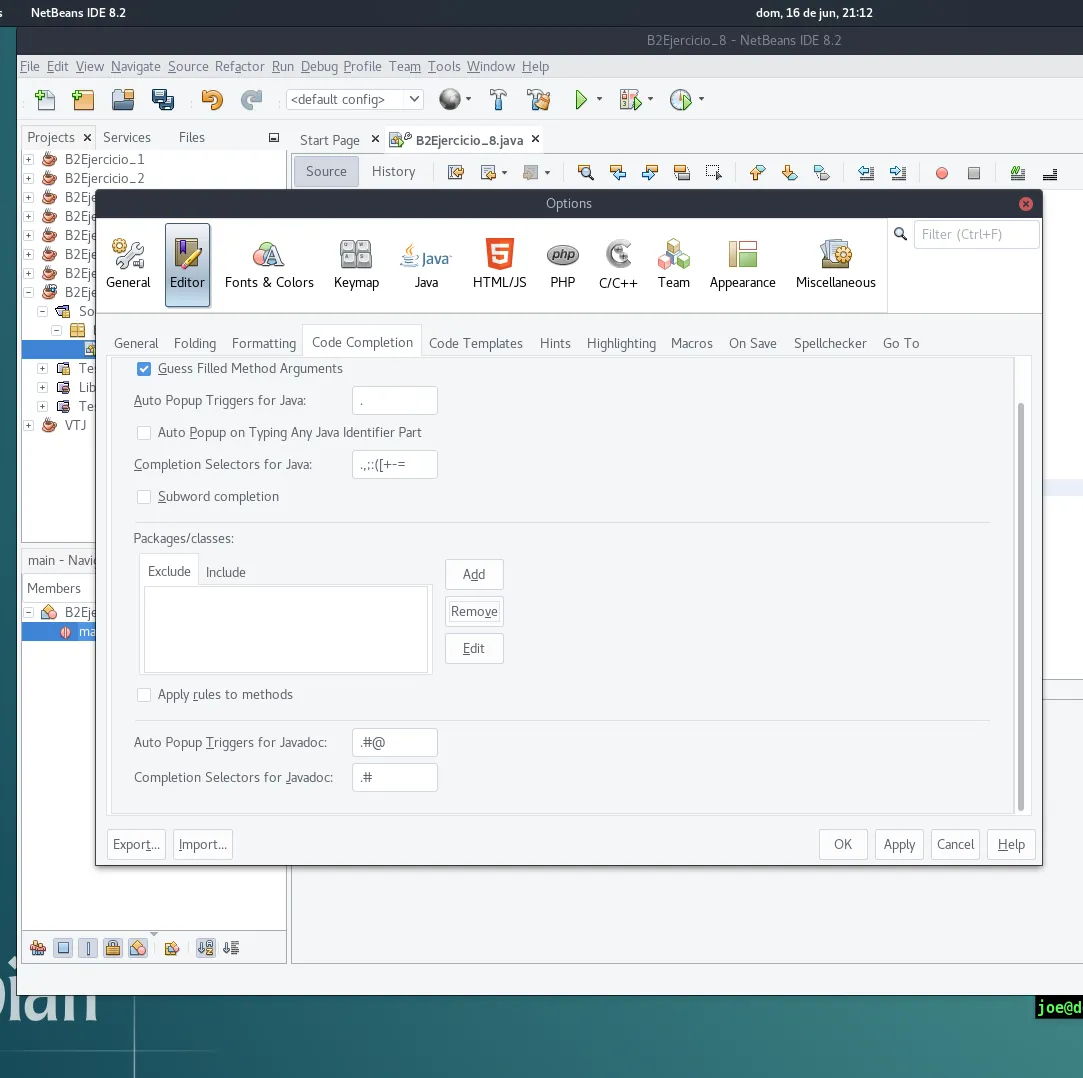
Task: Open the Run Project dropdown arrow
Action: [599, 99]
